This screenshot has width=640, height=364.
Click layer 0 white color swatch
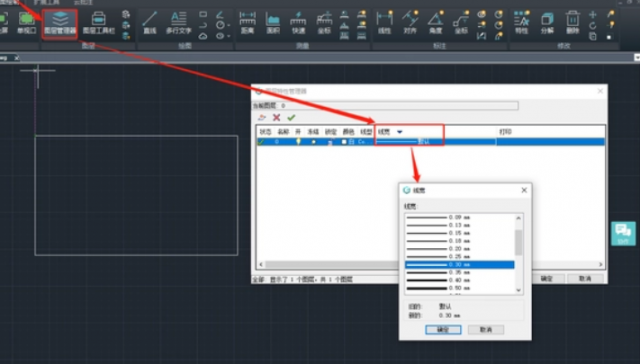coord(344,142)
